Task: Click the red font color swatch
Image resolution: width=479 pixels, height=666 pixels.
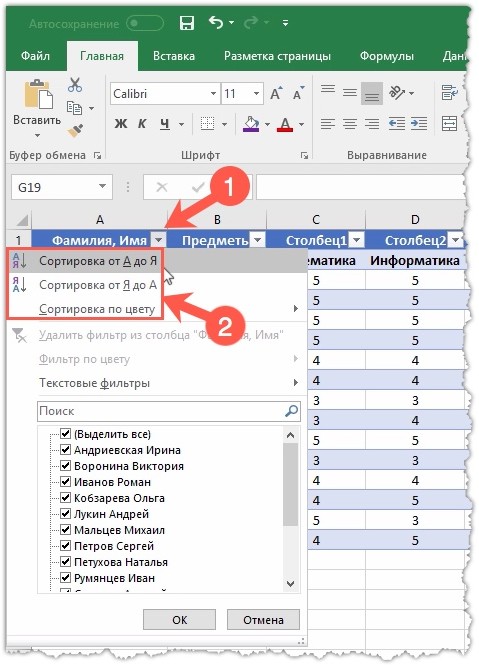Action: click(285, 124)
